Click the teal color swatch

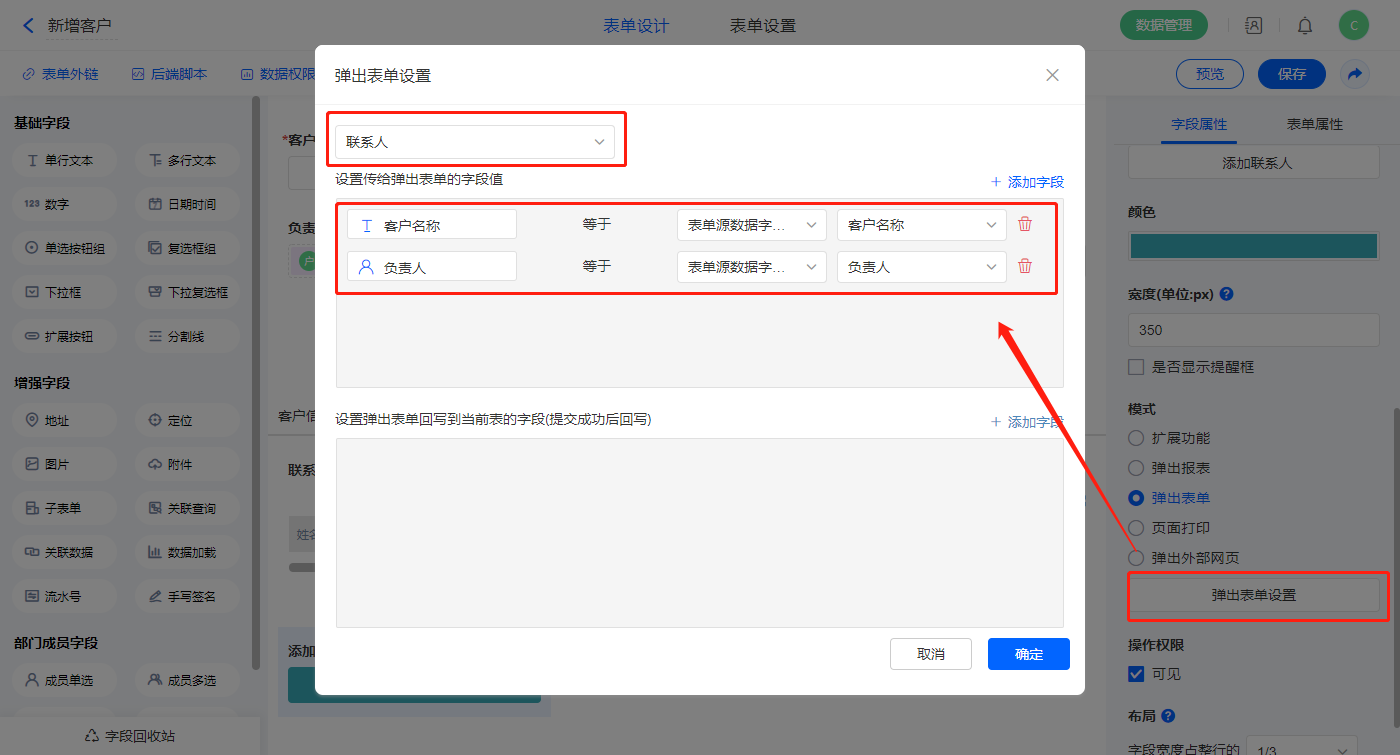click(x=1253, y=246)
